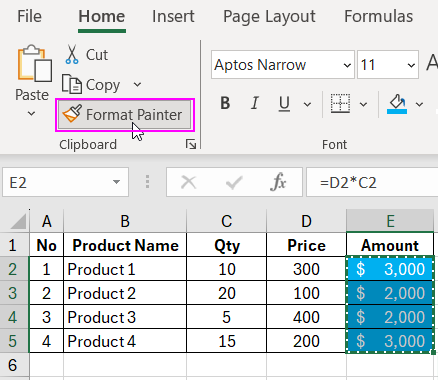
Task: Open Clipboard dialog launcher
Action: [191, 144]
